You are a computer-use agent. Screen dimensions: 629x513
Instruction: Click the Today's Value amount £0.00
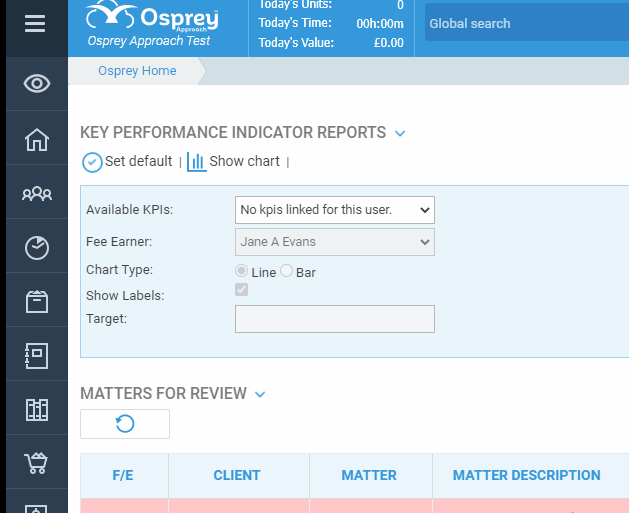point(389,43)
